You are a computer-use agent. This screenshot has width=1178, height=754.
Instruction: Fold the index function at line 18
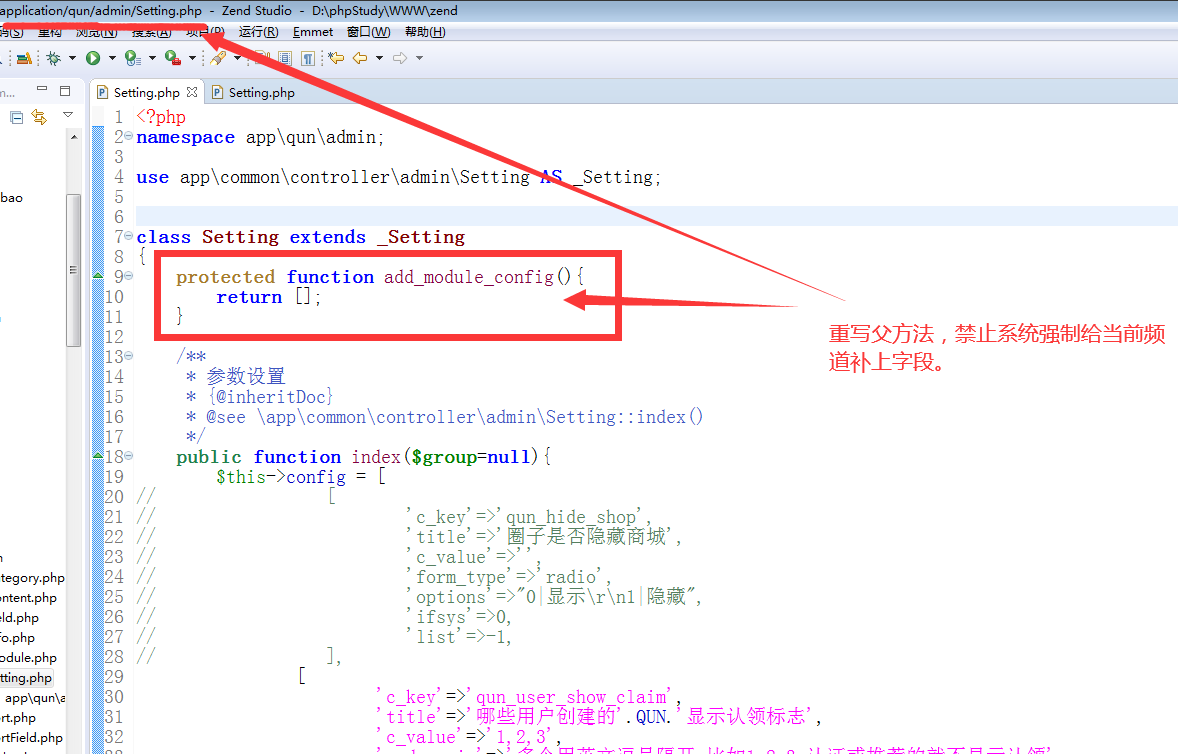tap(129, 456)
